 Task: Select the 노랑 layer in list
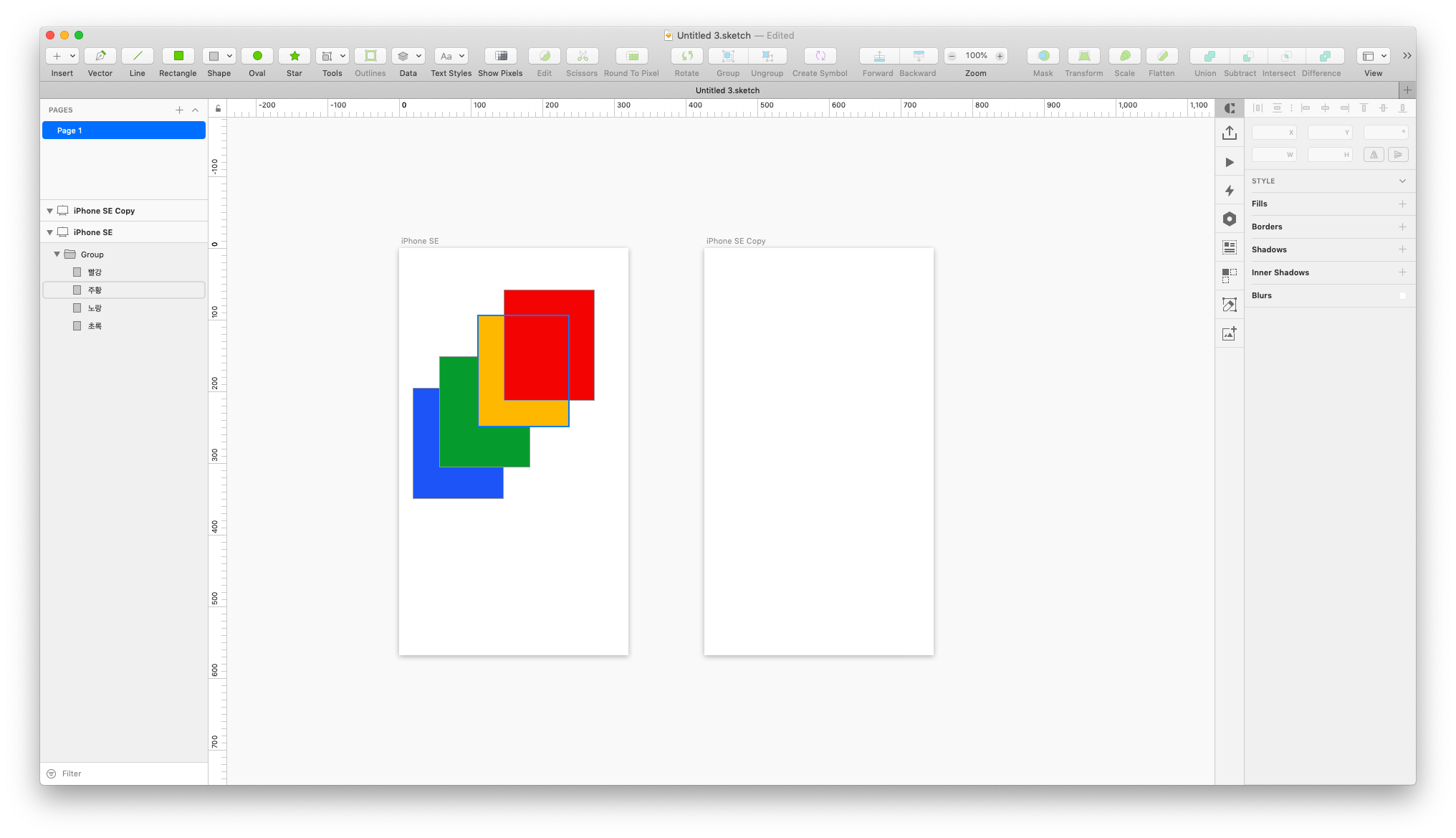(x=95, y=308)
